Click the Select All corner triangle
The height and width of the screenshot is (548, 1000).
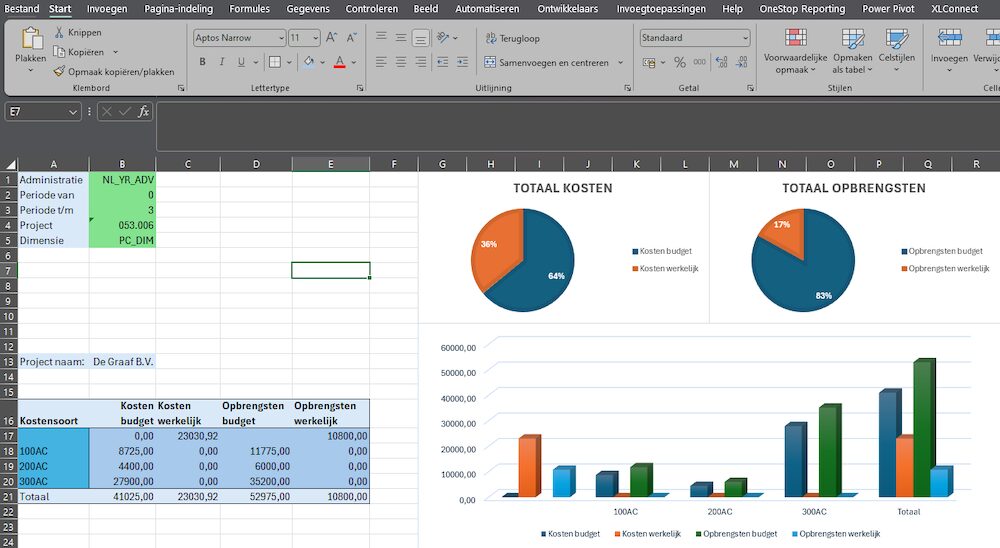[x=9, y=164]
